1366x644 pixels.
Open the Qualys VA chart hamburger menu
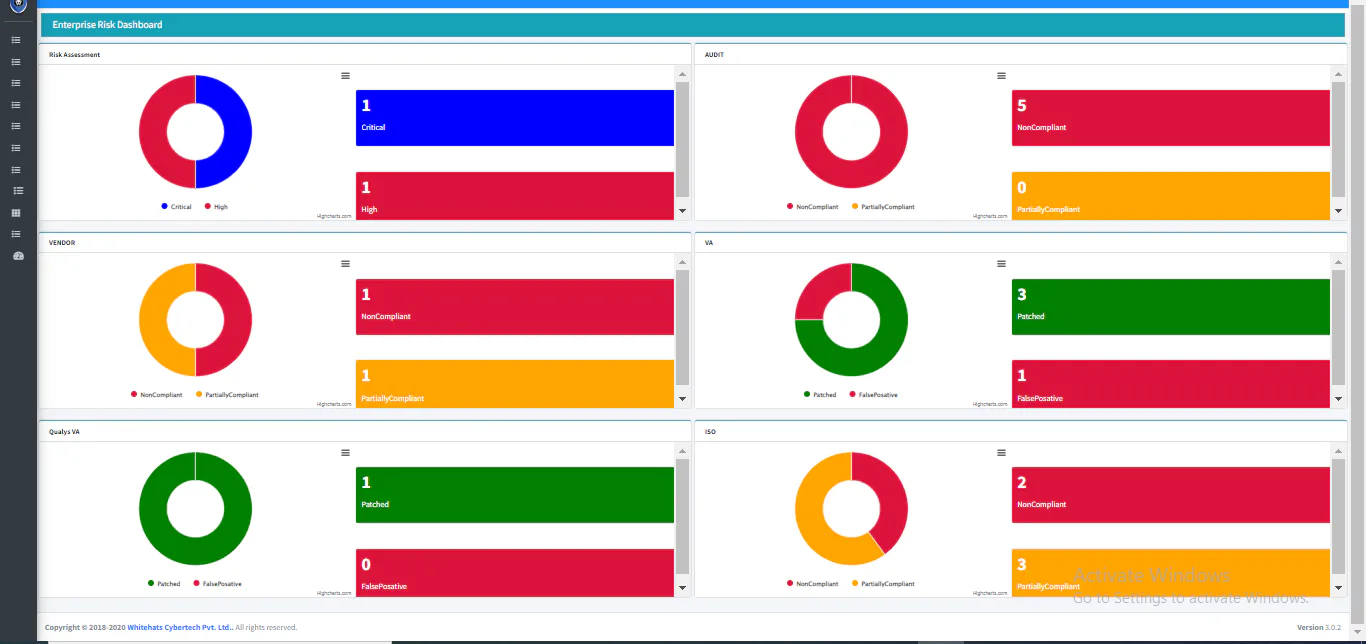[x=345, y=453]
